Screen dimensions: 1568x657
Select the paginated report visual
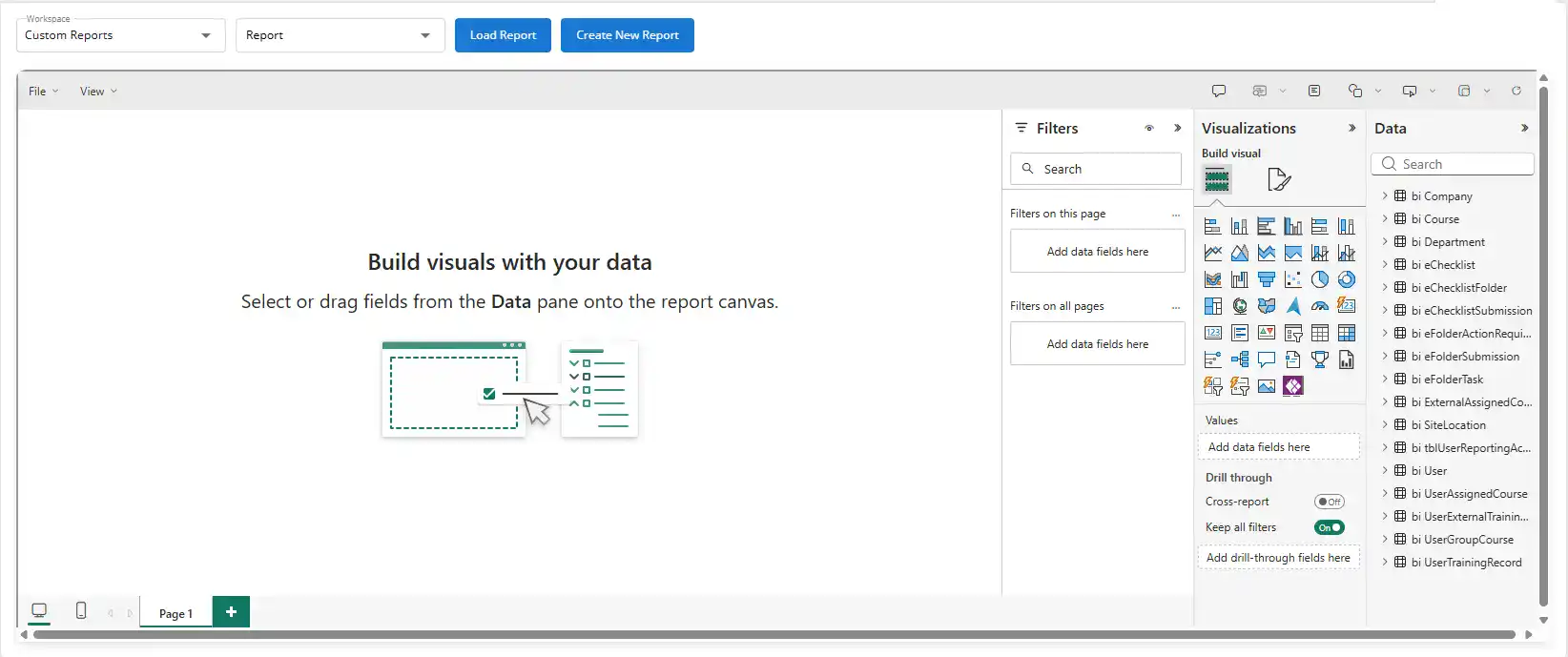[1346, 359]
